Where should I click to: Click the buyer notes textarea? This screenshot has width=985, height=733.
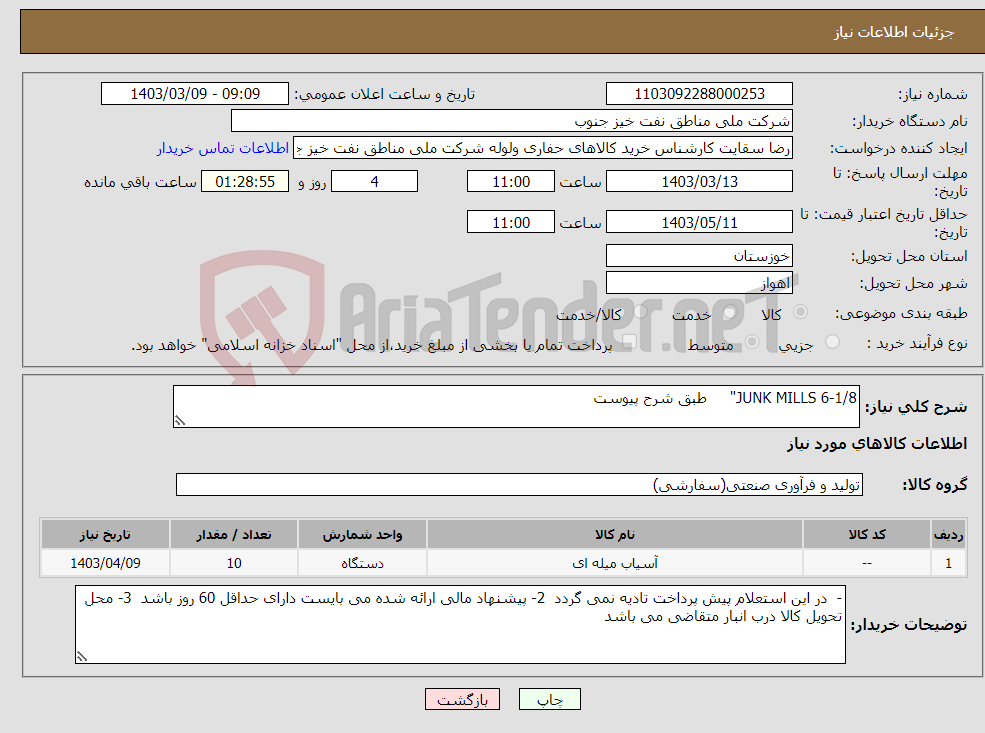point(460,624)
